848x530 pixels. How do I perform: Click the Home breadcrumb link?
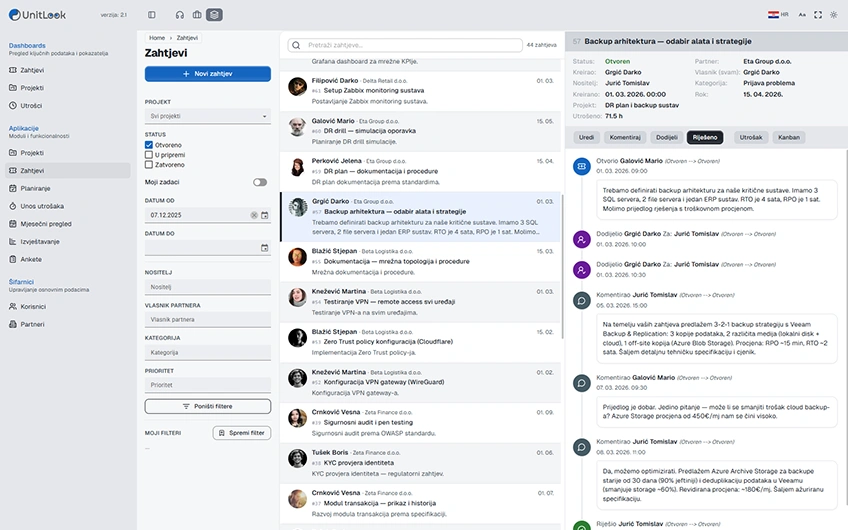point(157,38)
